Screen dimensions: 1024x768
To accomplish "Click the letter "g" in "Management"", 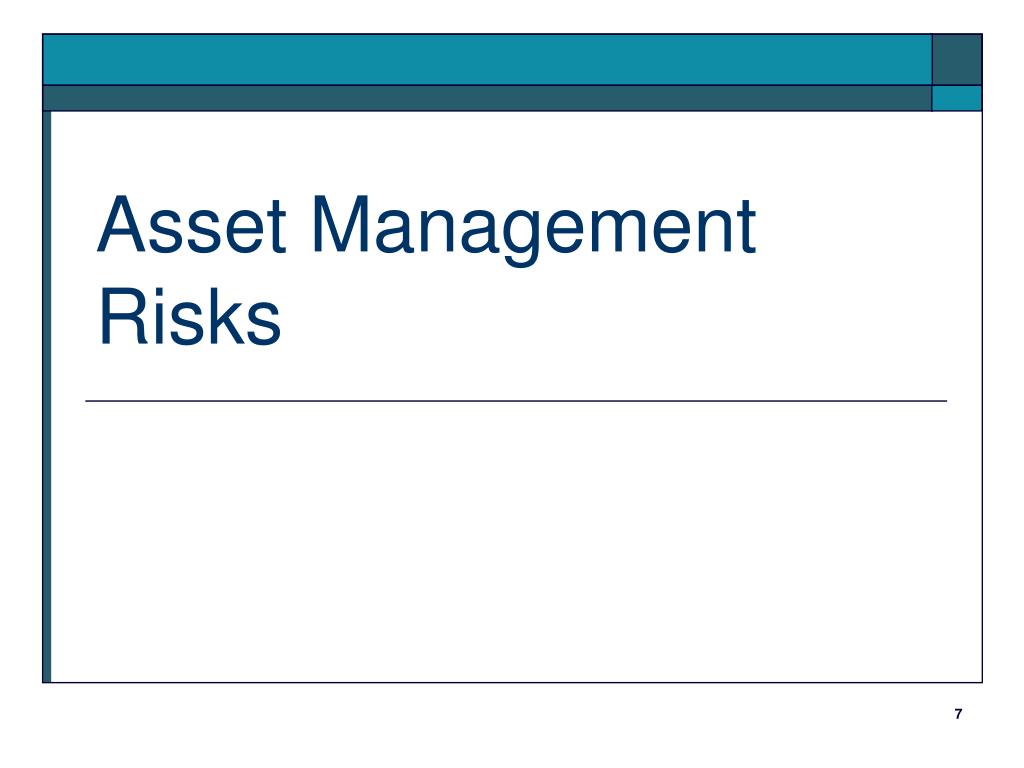I will 522,239.
